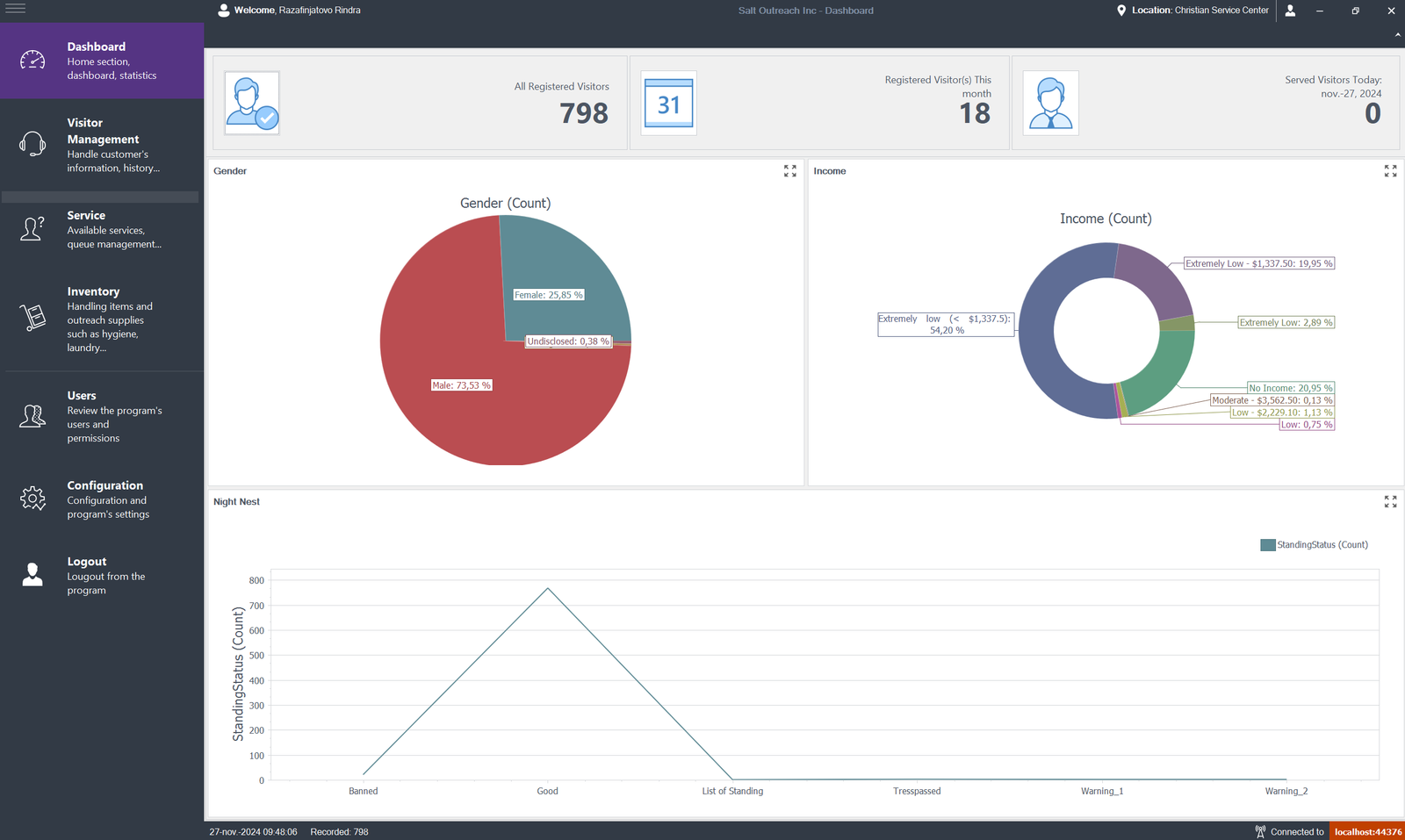Click the user profile icon in title bar
This screenshot has height=840, width=1405.
[1290, 11]
